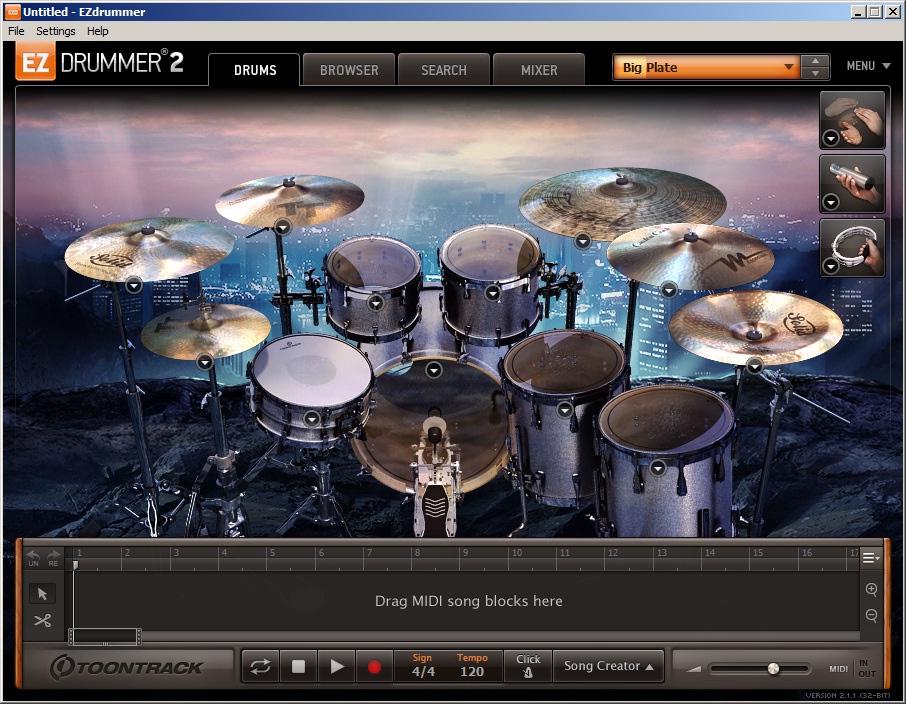Switch to the Mixer tab
Screen dimensions: 906x704
point(539,69)
